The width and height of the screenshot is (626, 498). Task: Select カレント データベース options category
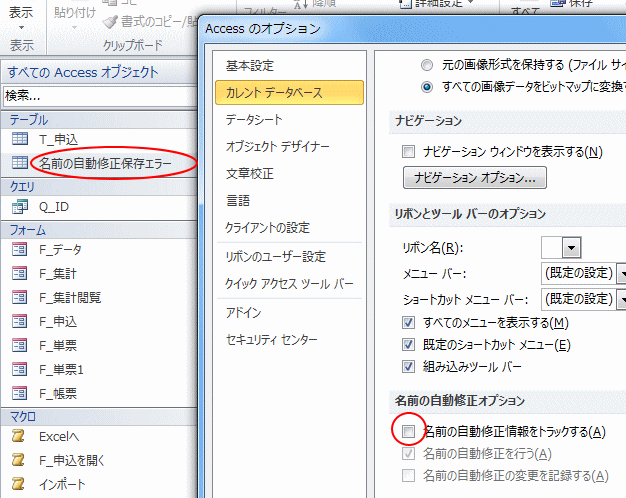289,93
